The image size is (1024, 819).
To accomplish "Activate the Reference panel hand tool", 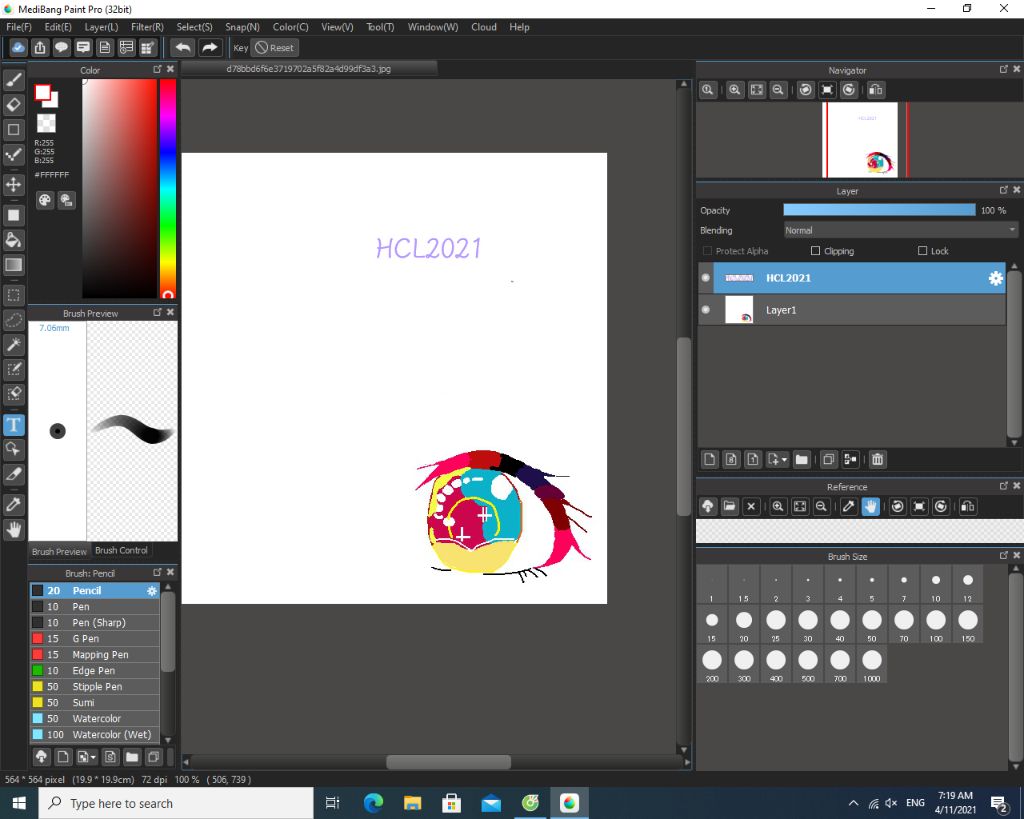I will tap(871, 506).
